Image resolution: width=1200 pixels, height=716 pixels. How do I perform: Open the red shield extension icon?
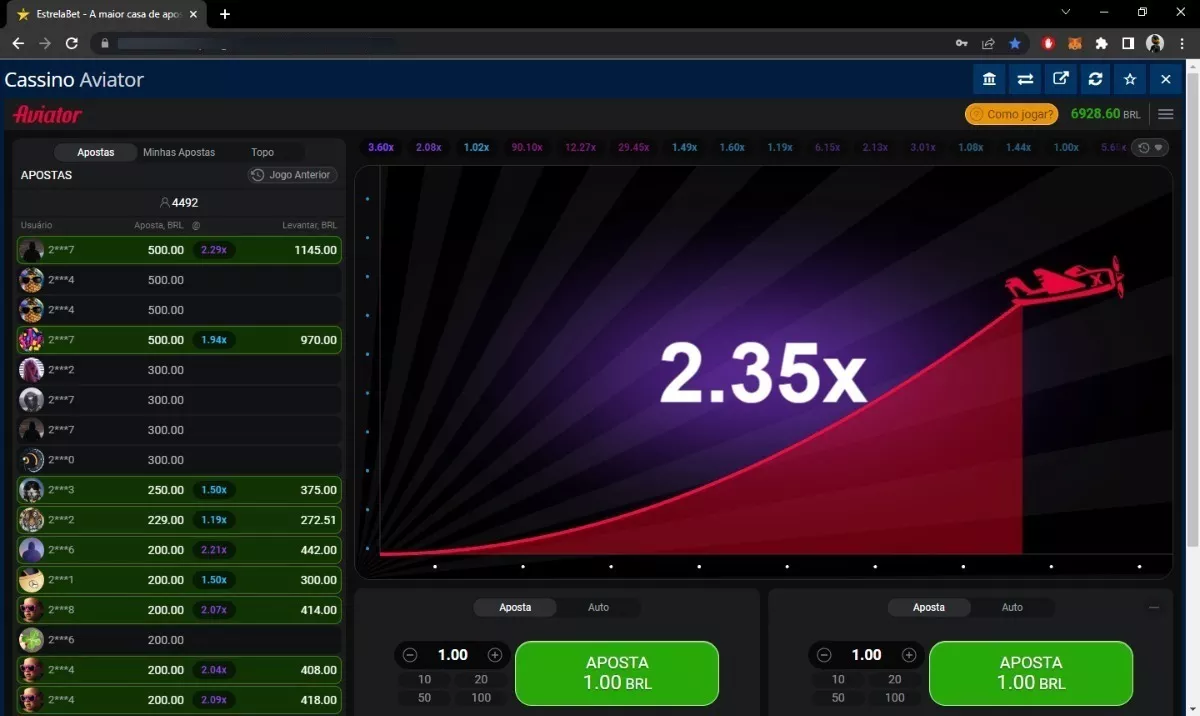1049,43
